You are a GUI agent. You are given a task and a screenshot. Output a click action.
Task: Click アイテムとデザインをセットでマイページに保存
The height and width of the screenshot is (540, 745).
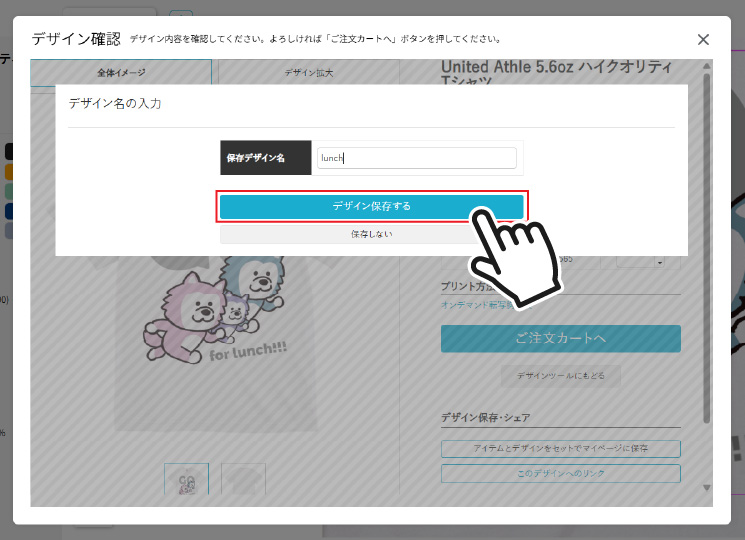[560, 449]
